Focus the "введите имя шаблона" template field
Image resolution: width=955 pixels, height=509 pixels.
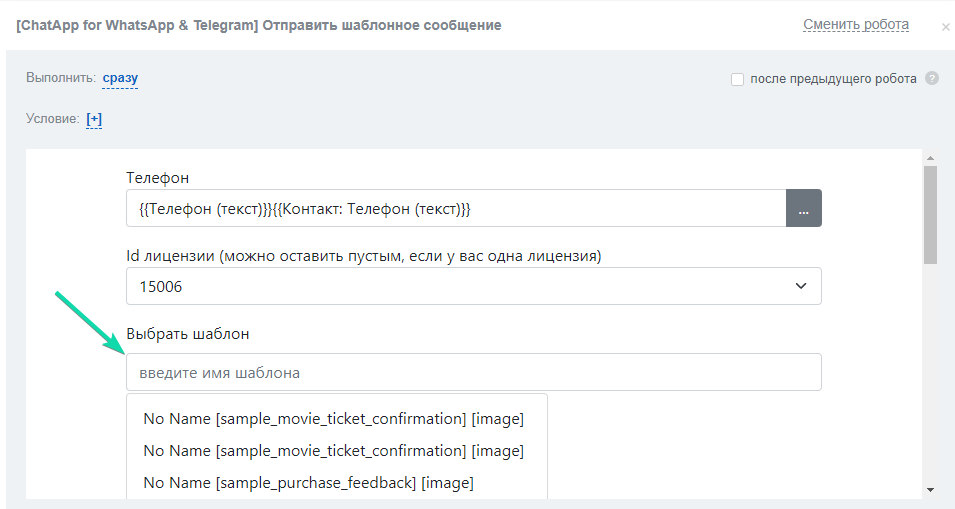tap(473, 372)
